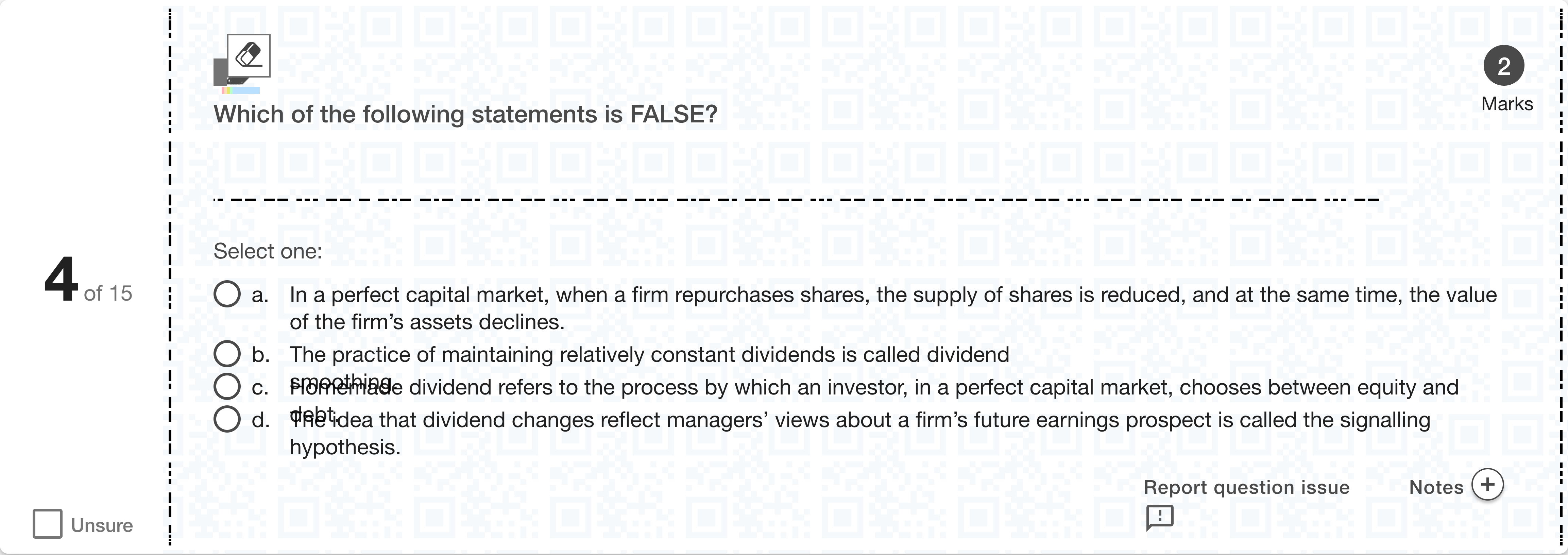The image size is (1568, 555).
Task: Click the multicolor highlighter color strip
Action: point(241,91)
